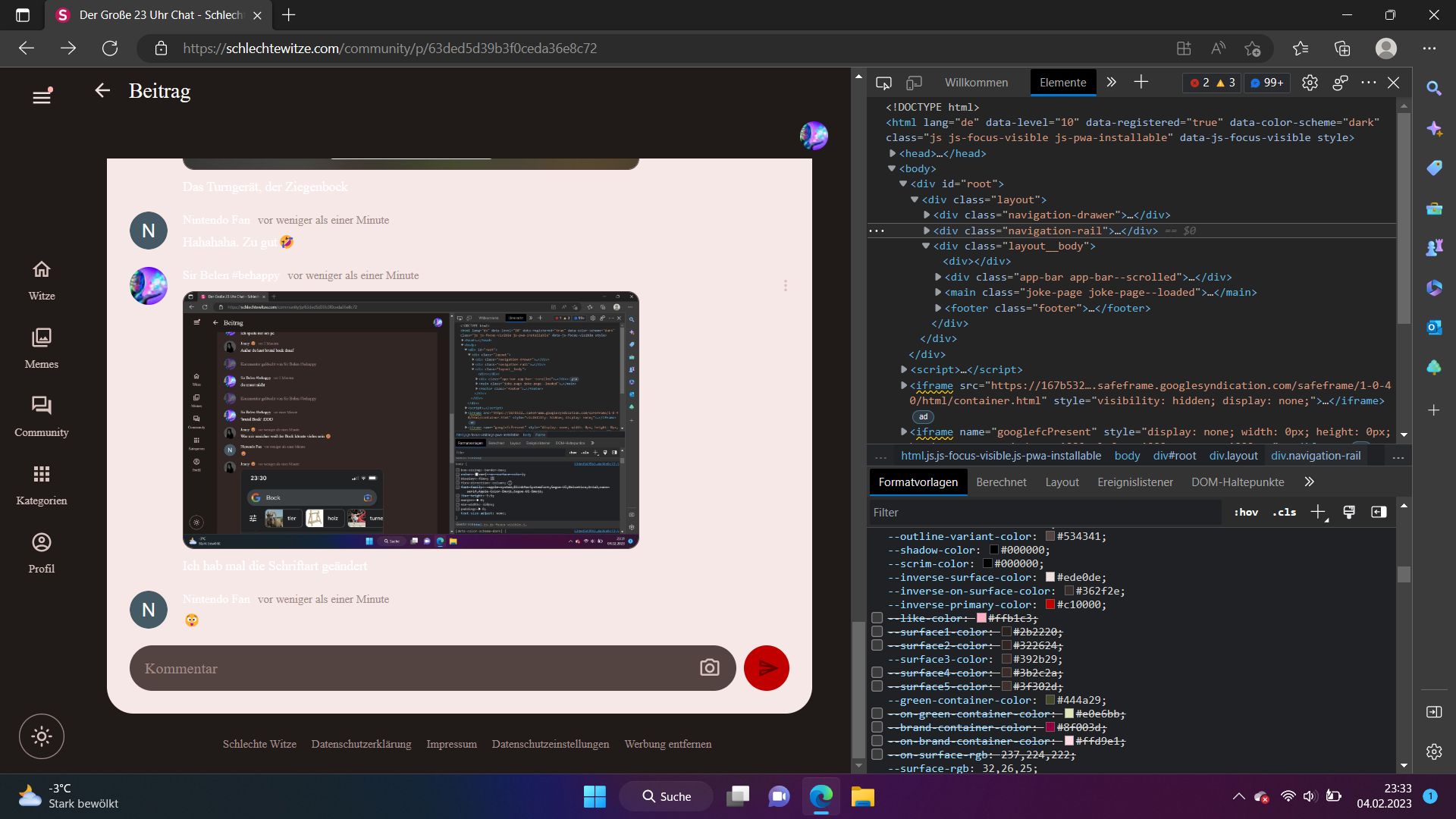
Task: Enable the --surface1-color property checkbox
Action: point(877,632)
